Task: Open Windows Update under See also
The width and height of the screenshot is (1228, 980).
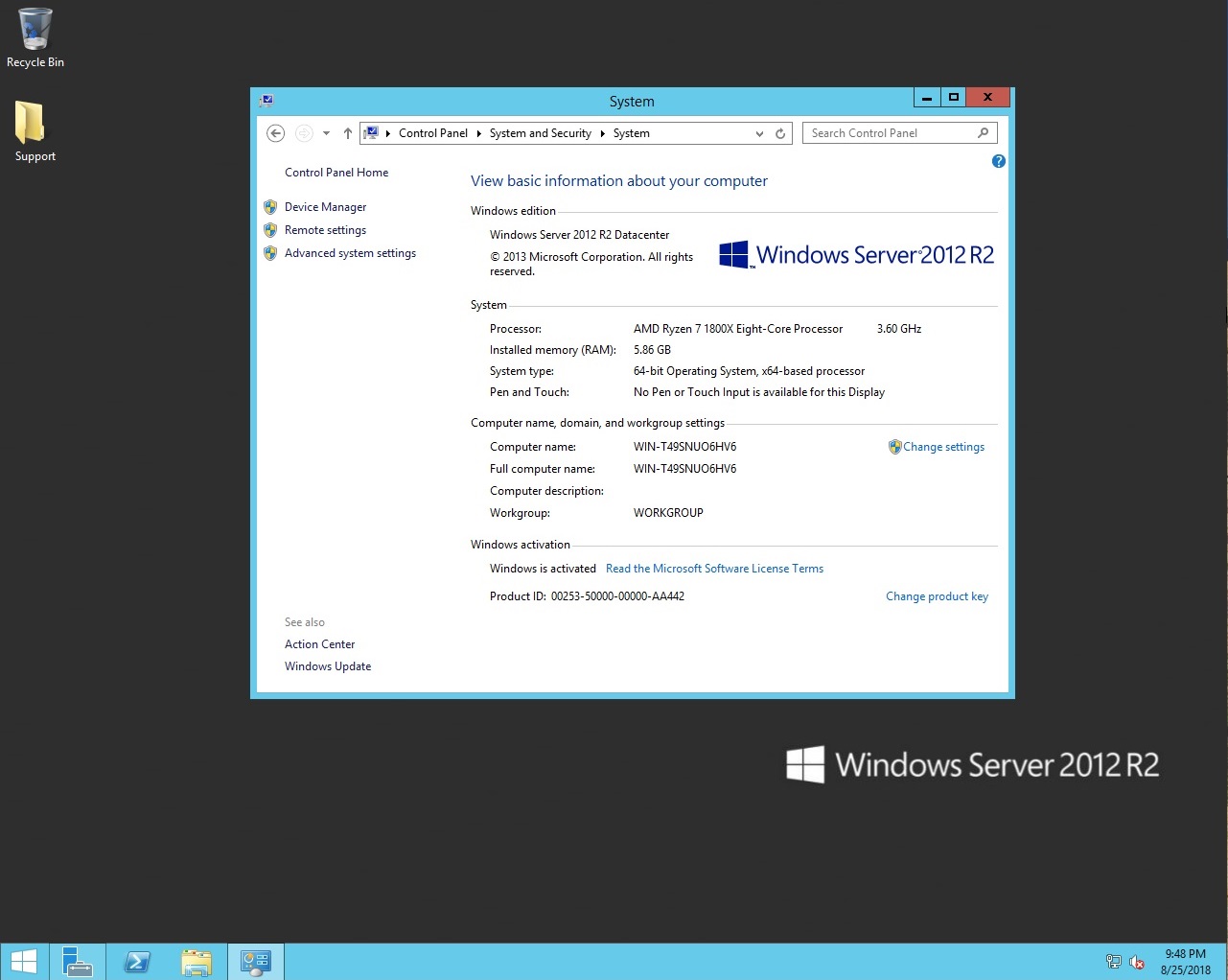Action: pos(328,666)
